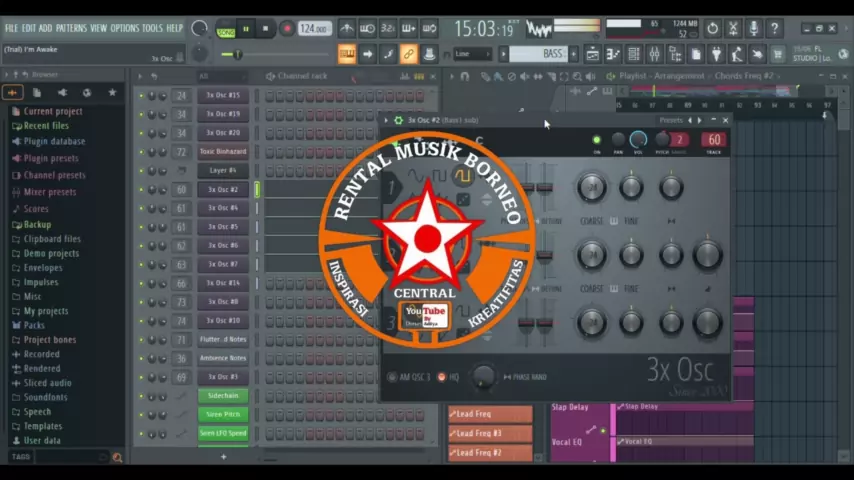Select the Lead Freq pattern clip
Image resolution: width=854 pixels, height=480 pixels.
[489, 414]
